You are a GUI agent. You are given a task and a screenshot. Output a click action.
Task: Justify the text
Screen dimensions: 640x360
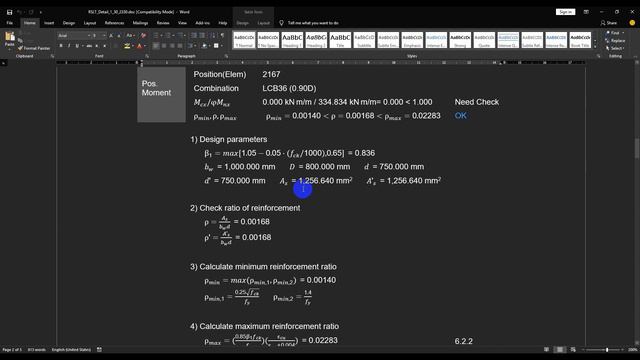180,46
